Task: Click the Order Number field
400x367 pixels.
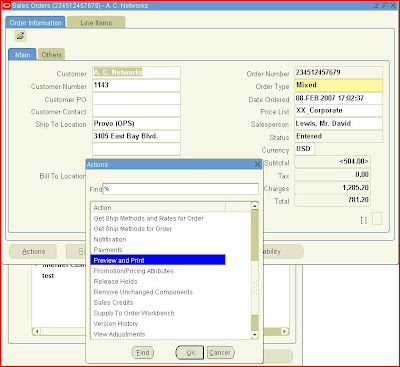Action: coord(338,72)
